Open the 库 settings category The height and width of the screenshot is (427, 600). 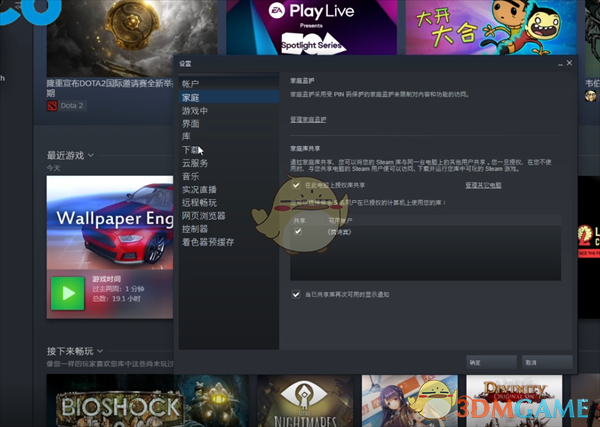pos(229,136)
